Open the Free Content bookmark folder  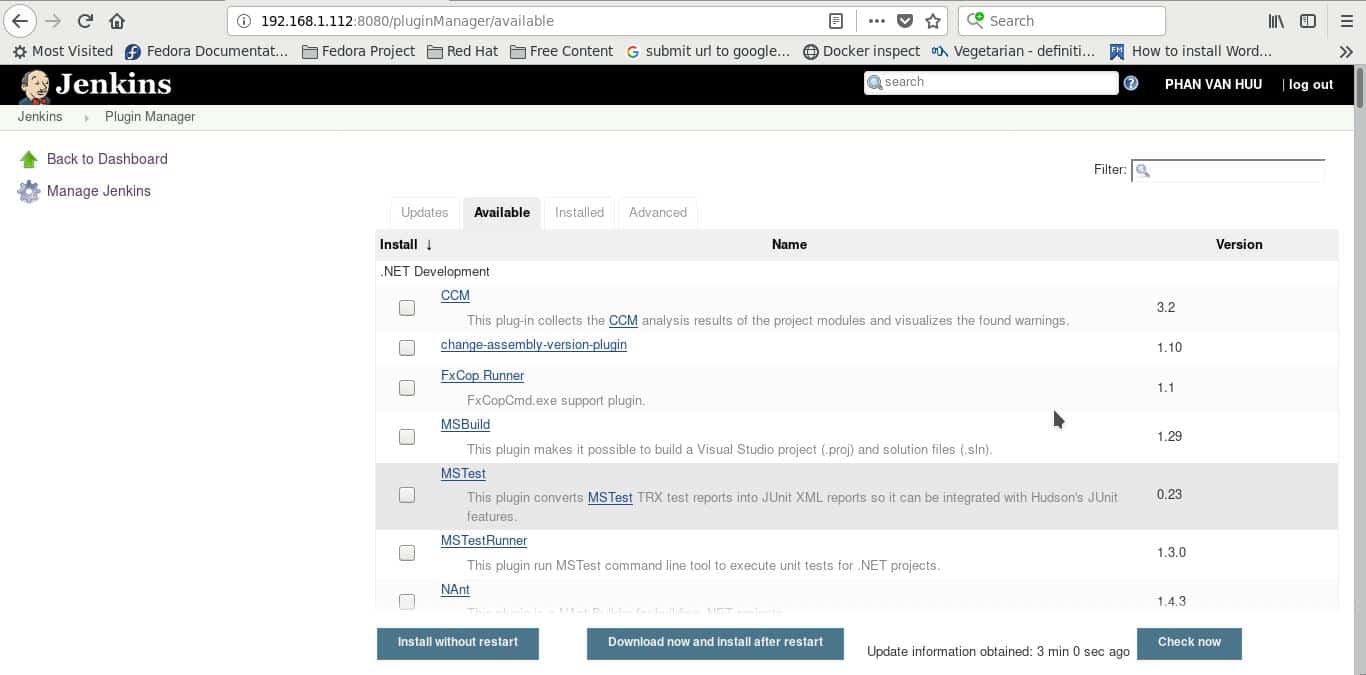pyautogui.click(x=561, y=51)
